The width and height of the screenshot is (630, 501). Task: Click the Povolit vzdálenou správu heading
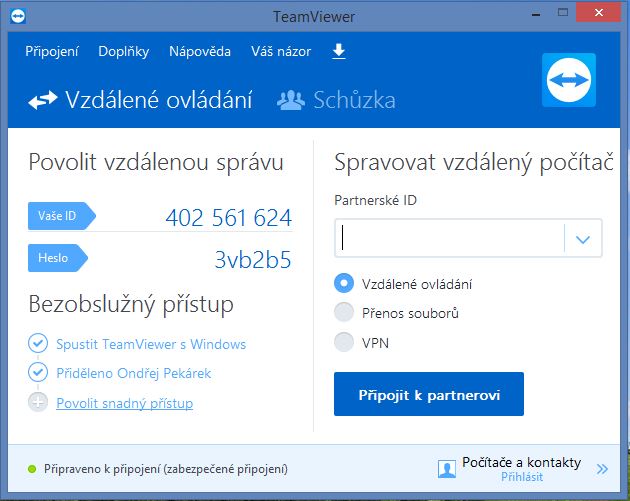coord(156,163)
